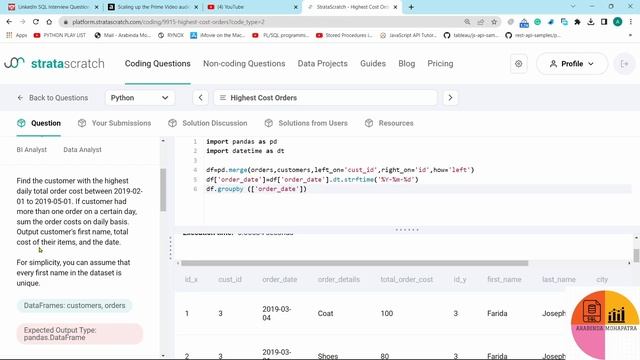Click the StrataScratch logo

tap(54, 63)
